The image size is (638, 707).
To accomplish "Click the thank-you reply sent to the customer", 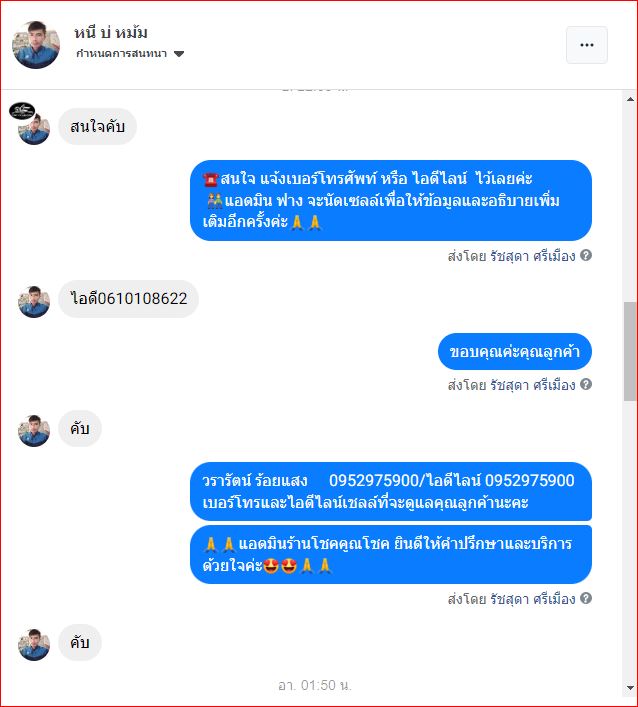I will pyautogui.click(x=514, y=352).
